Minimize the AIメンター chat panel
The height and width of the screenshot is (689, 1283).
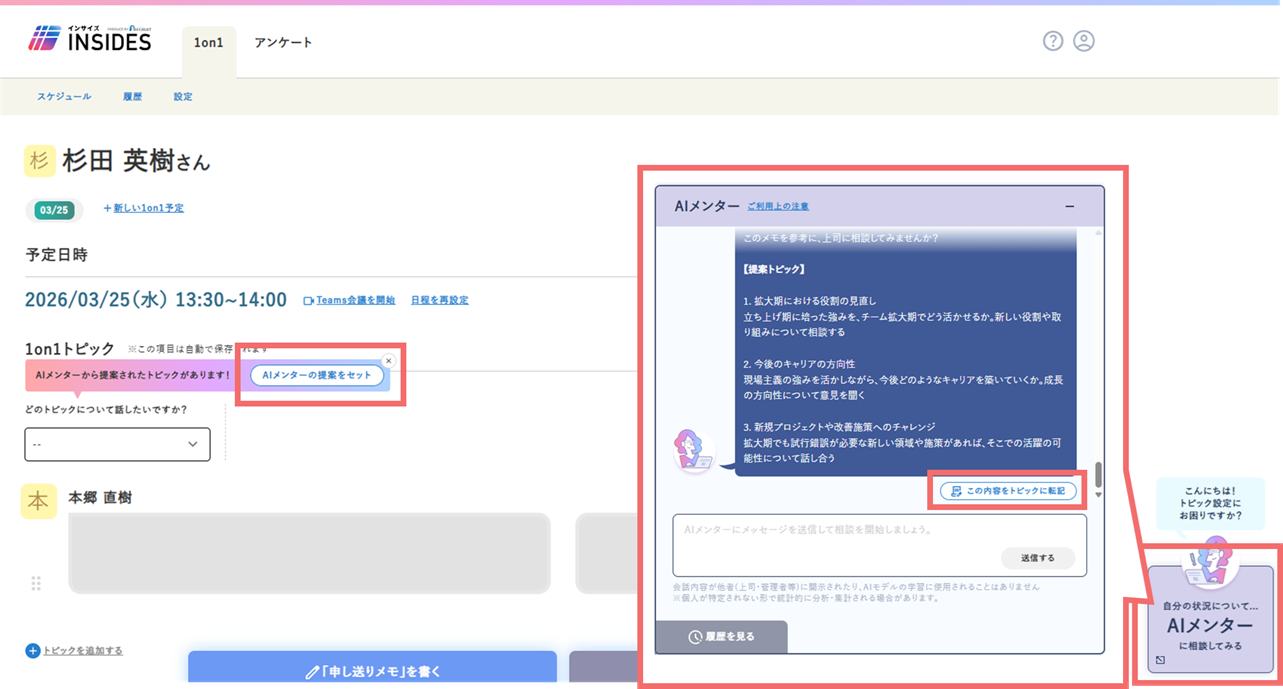[x=1070, y=206]
